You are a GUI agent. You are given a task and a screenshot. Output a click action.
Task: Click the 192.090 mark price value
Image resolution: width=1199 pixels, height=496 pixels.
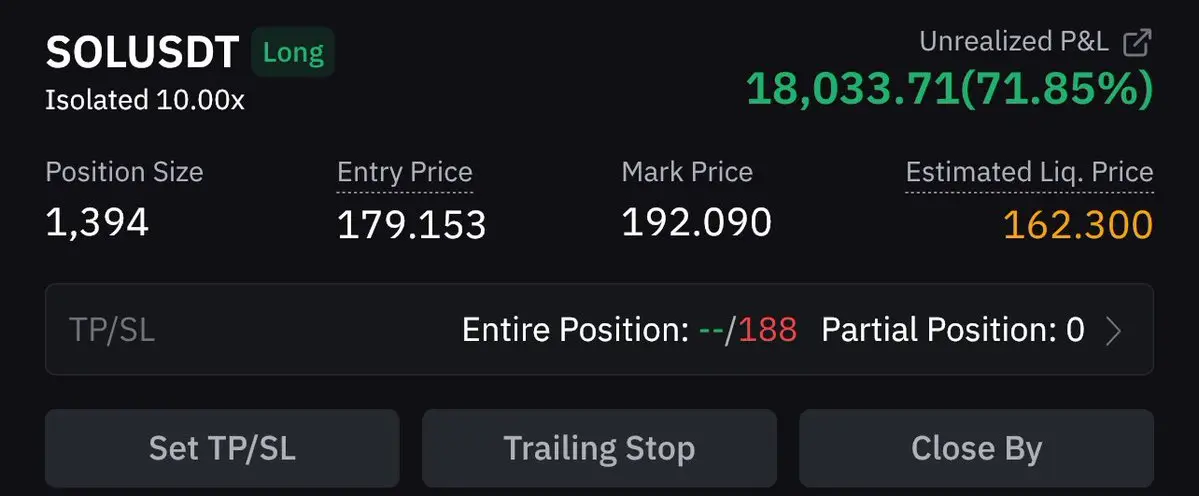697,222
